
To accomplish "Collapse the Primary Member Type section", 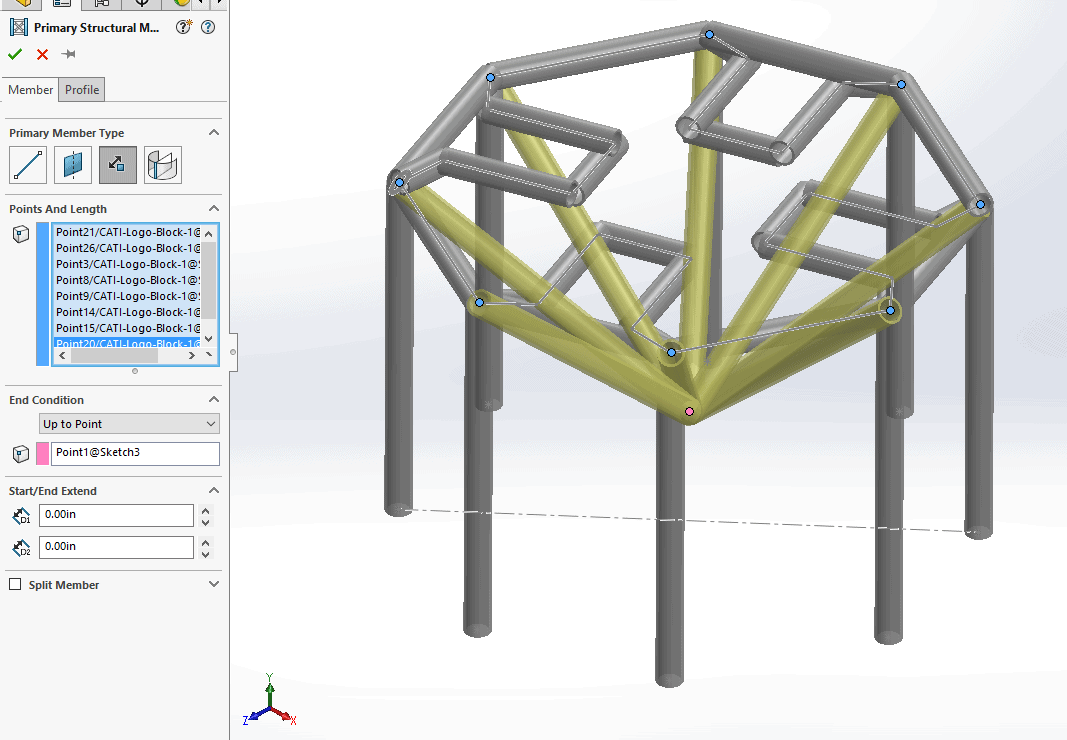I will (x=214, y=133).
